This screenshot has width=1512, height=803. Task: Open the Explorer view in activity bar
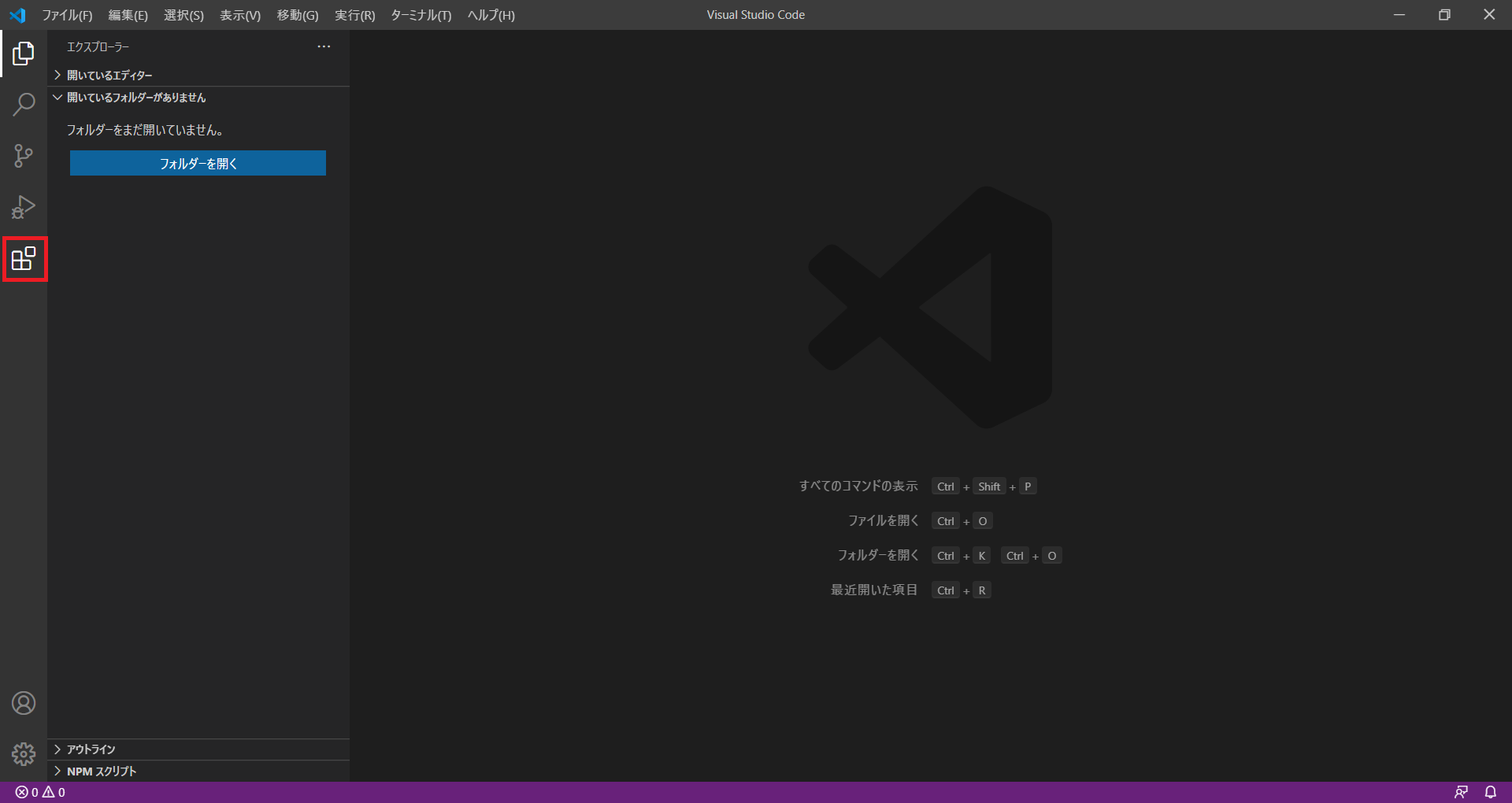(x=24, y=54)
